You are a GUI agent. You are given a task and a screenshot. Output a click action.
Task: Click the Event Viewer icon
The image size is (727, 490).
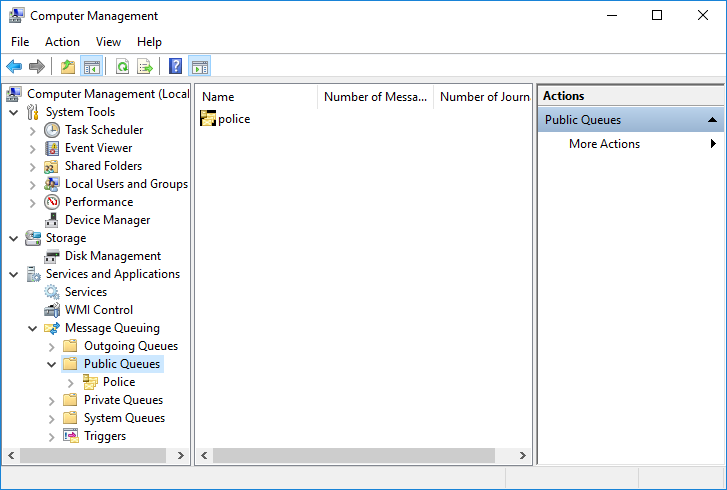click(51, 148)
